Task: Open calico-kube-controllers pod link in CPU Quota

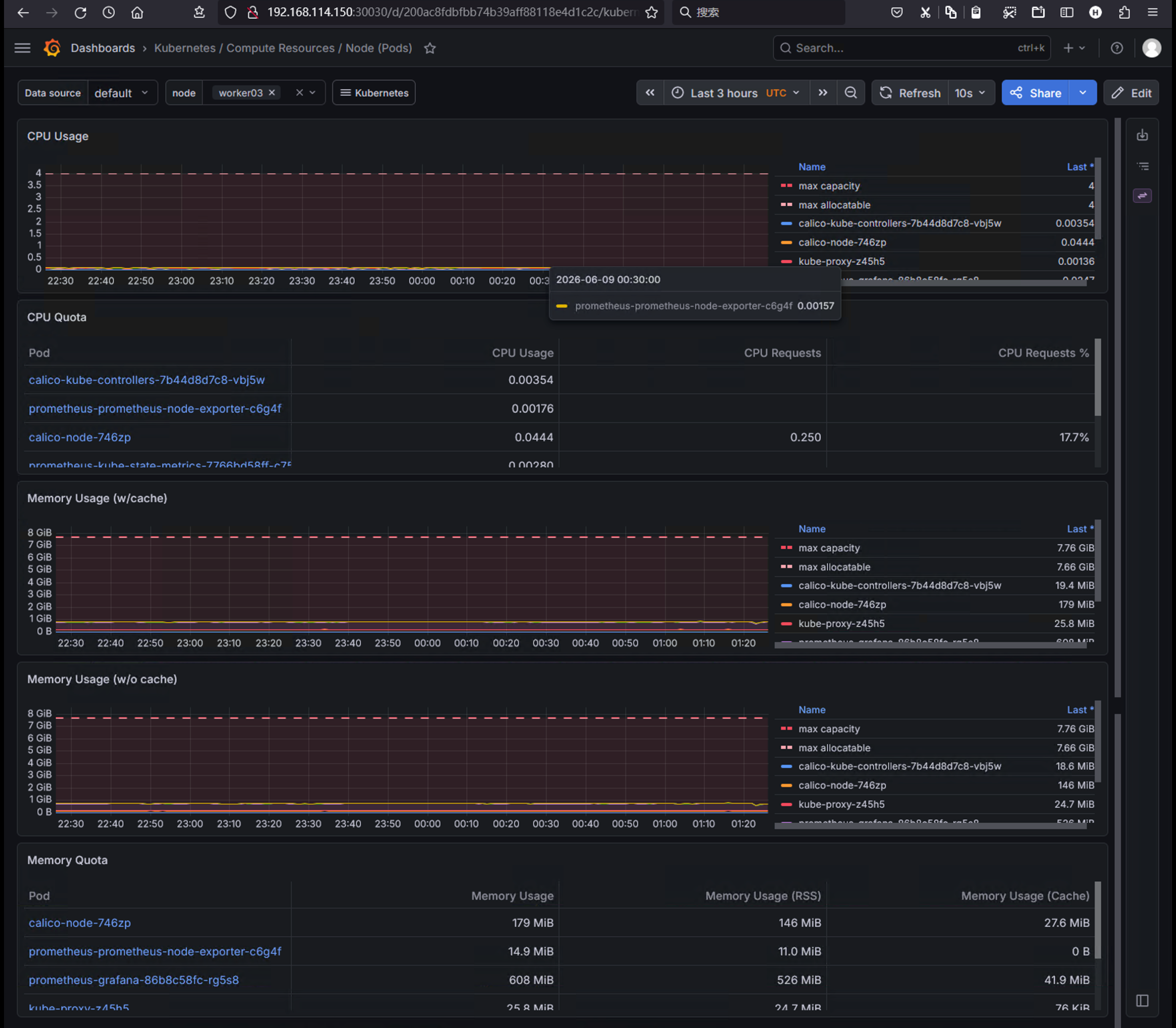Action: click(147, 380)
